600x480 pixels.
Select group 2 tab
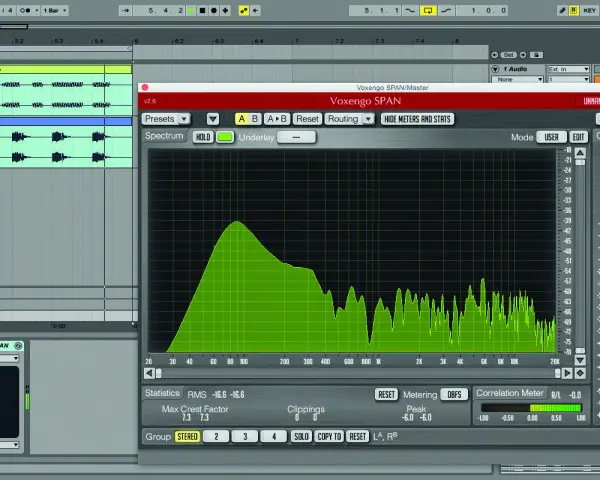(x=216, y=436)
